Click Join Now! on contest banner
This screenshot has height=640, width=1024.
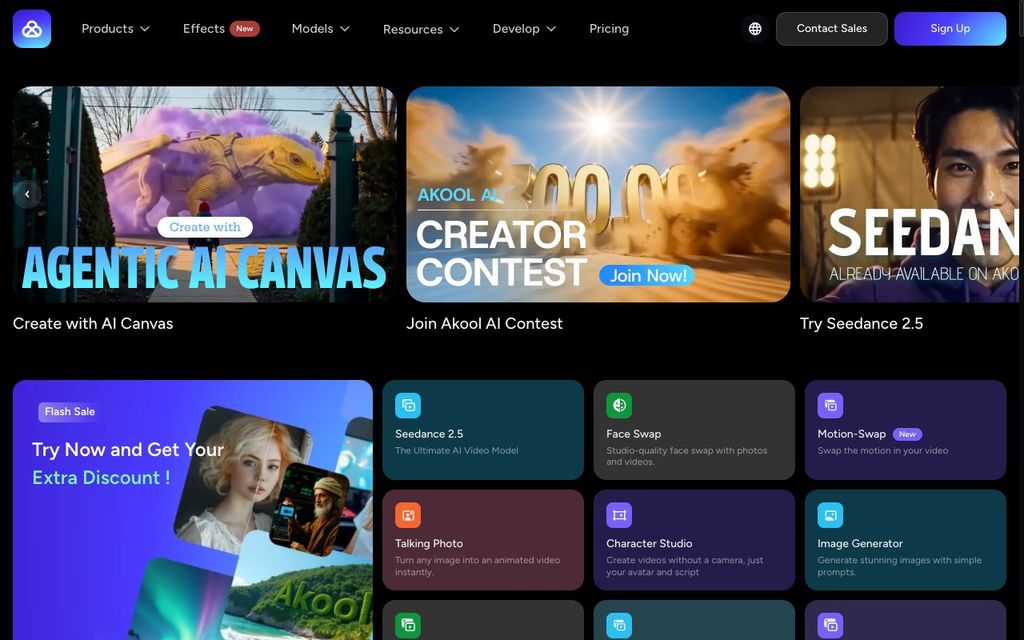point(647,276)
